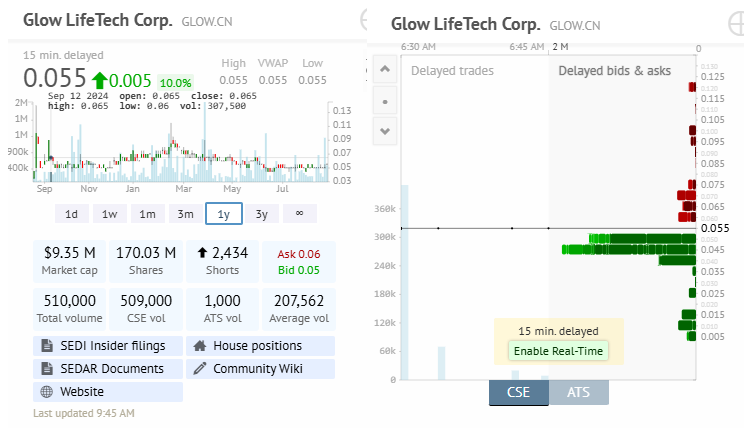Click the green up arrow beside 0.005
The width and height of the screenshot is (753, 433).
tap(99, 80)
